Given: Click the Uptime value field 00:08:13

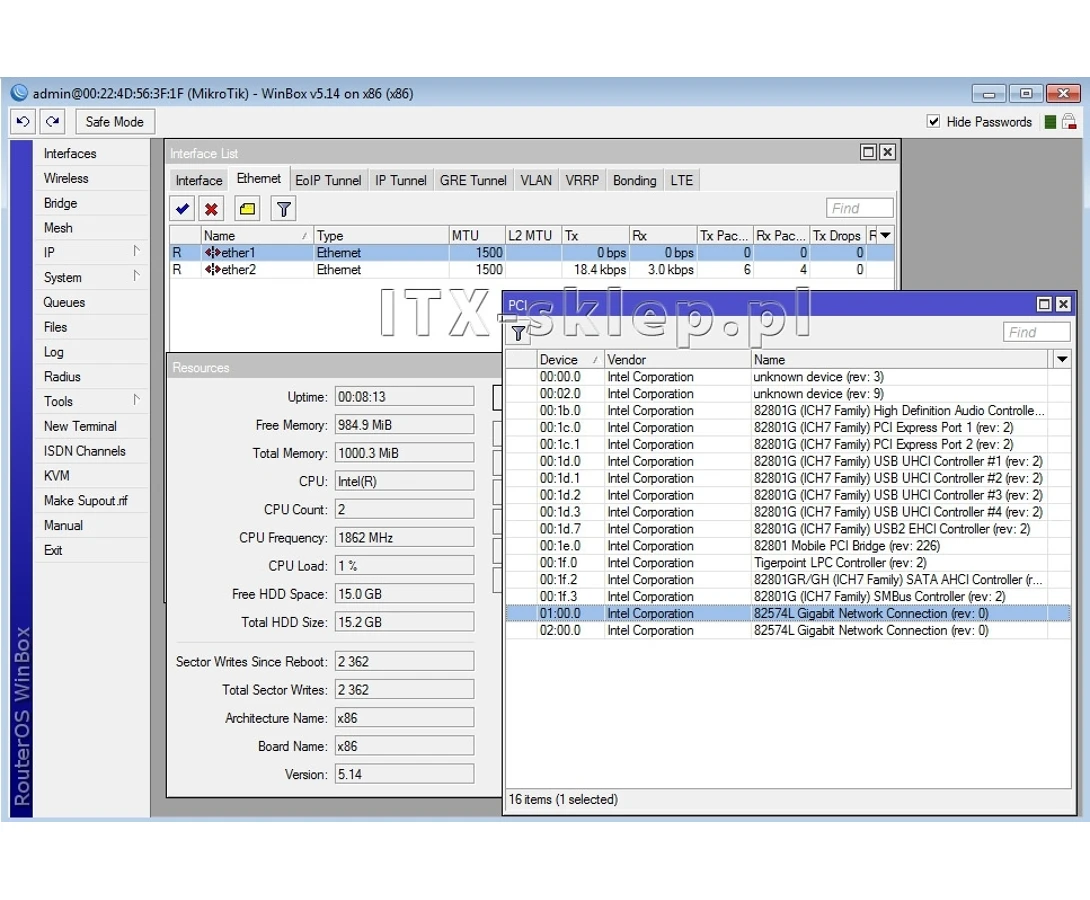Looking at the screenshot, I should [404, 397].
